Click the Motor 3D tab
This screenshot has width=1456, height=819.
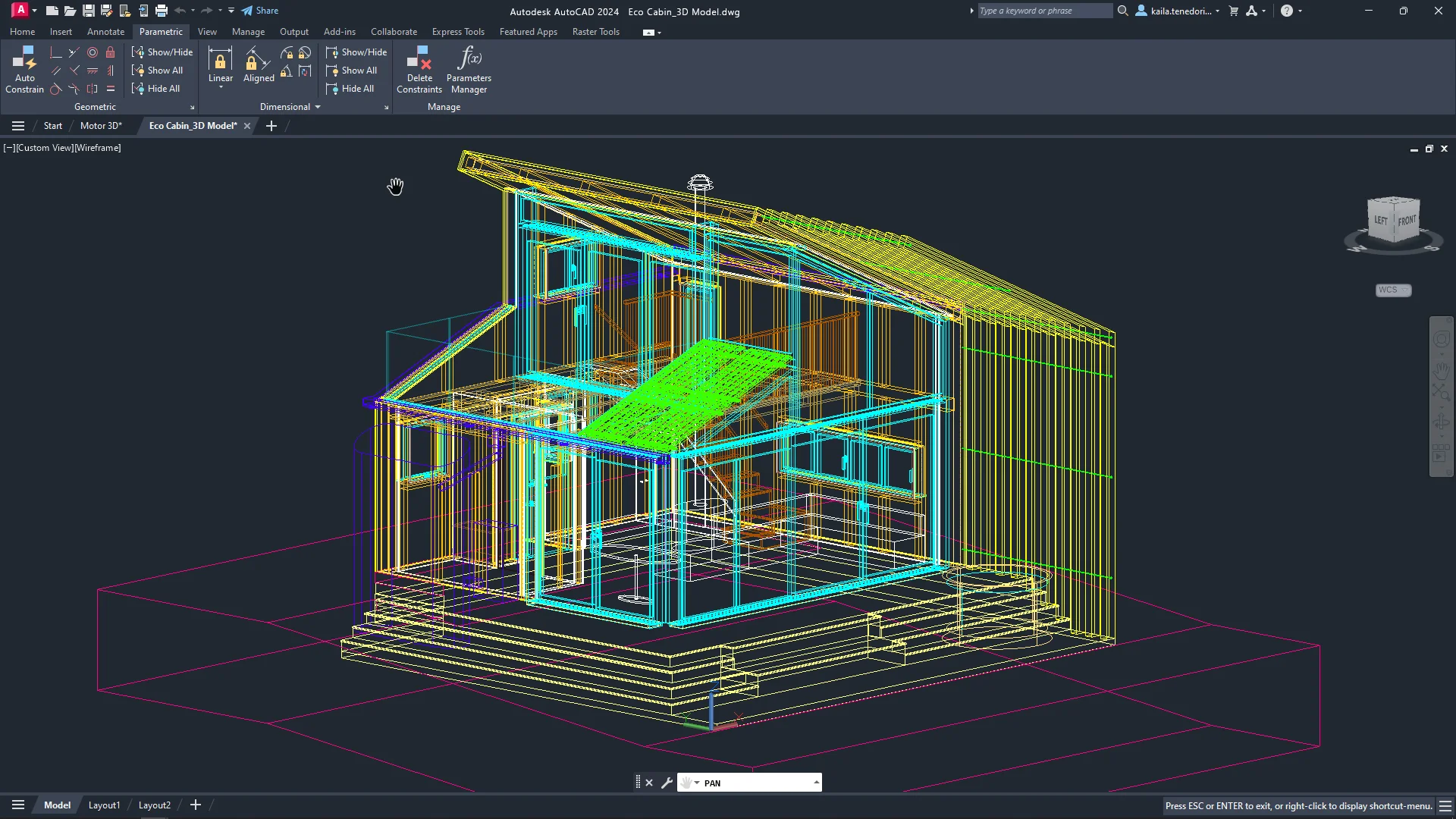[x=100, y=125]
